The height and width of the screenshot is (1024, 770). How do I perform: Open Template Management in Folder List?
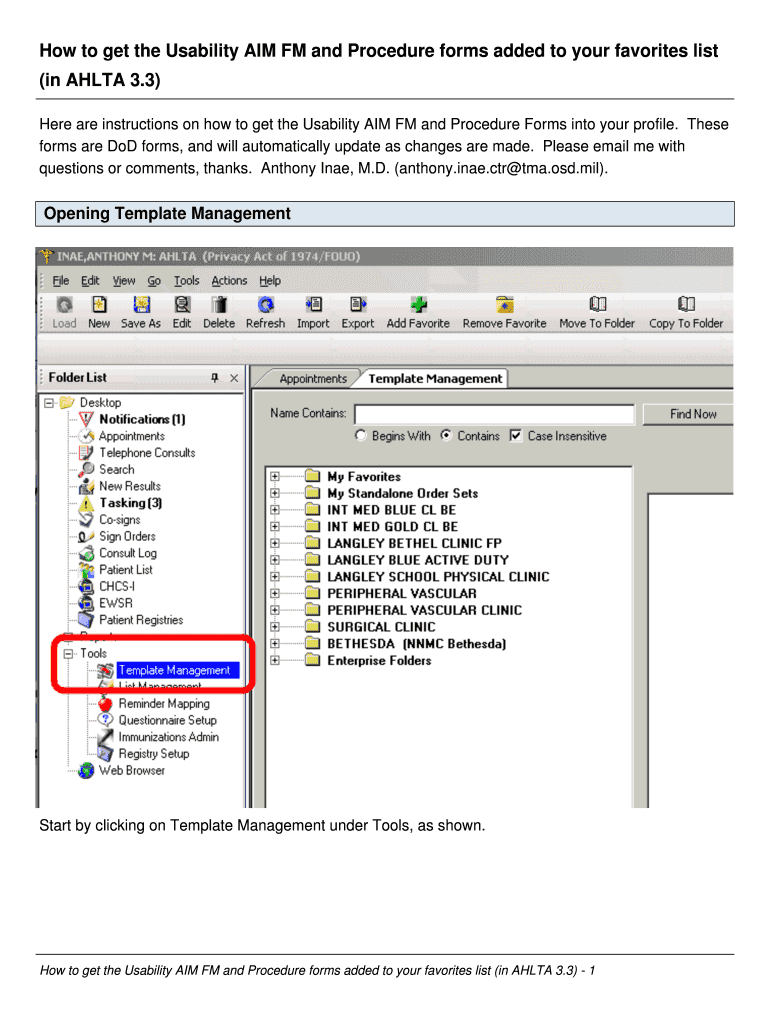(x=174, y=671)
